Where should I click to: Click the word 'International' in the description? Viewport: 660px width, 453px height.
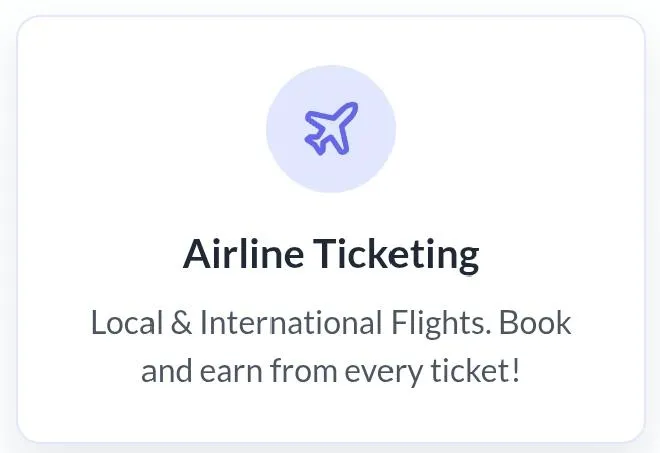click(x=290, y=323)
